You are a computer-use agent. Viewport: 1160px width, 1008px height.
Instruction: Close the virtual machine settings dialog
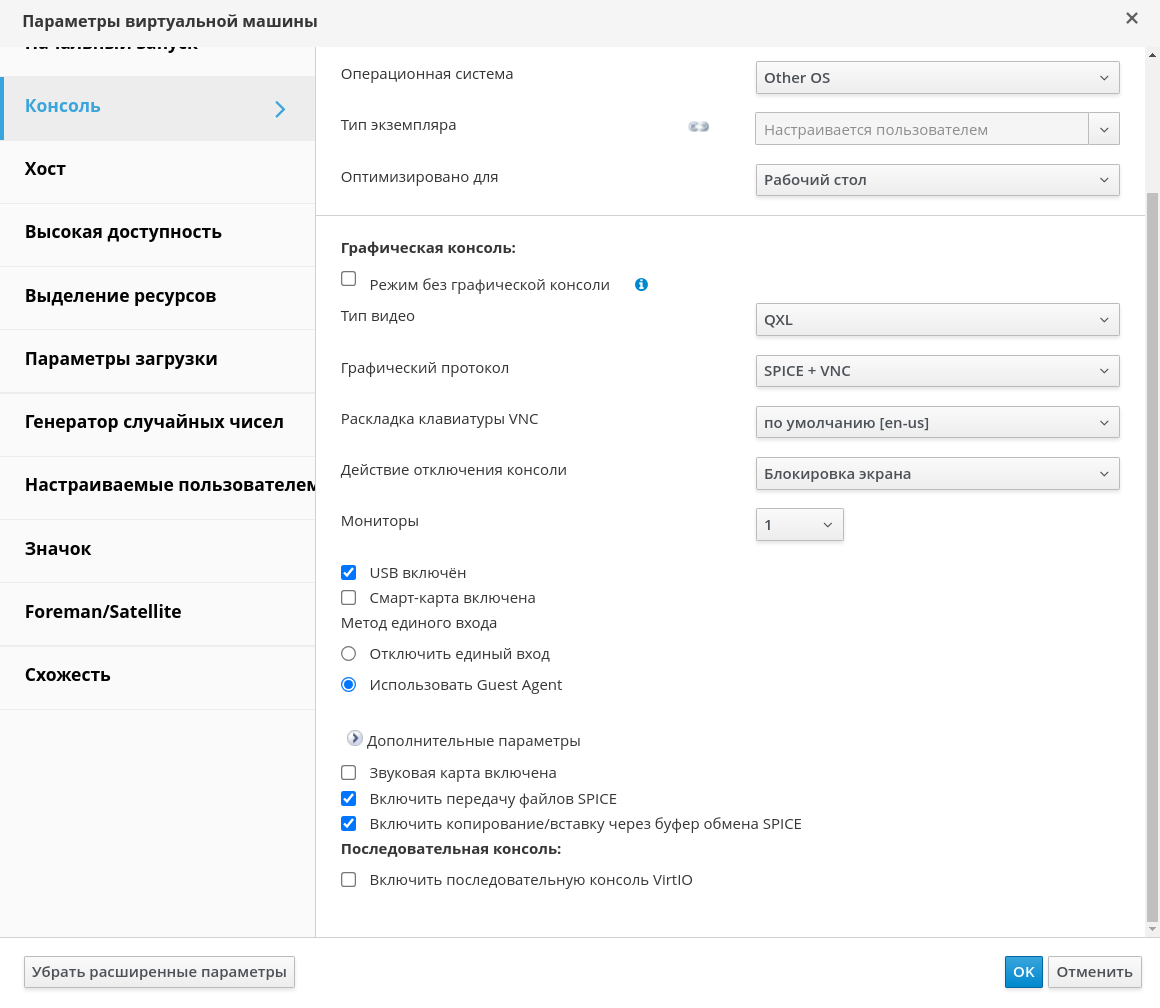1131,19
